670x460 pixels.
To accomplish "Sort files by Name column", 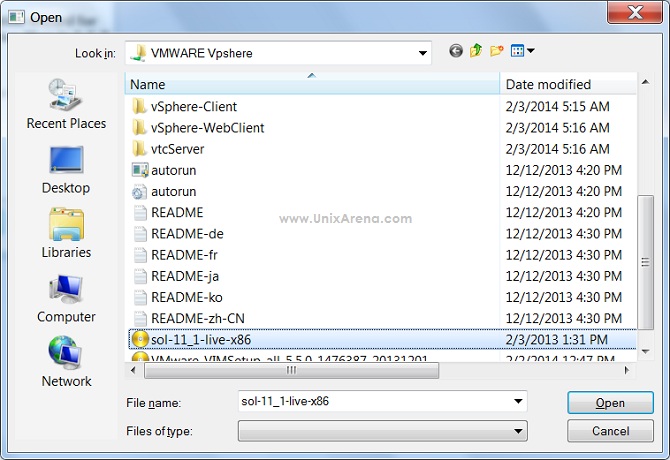I will coord(312,84).
